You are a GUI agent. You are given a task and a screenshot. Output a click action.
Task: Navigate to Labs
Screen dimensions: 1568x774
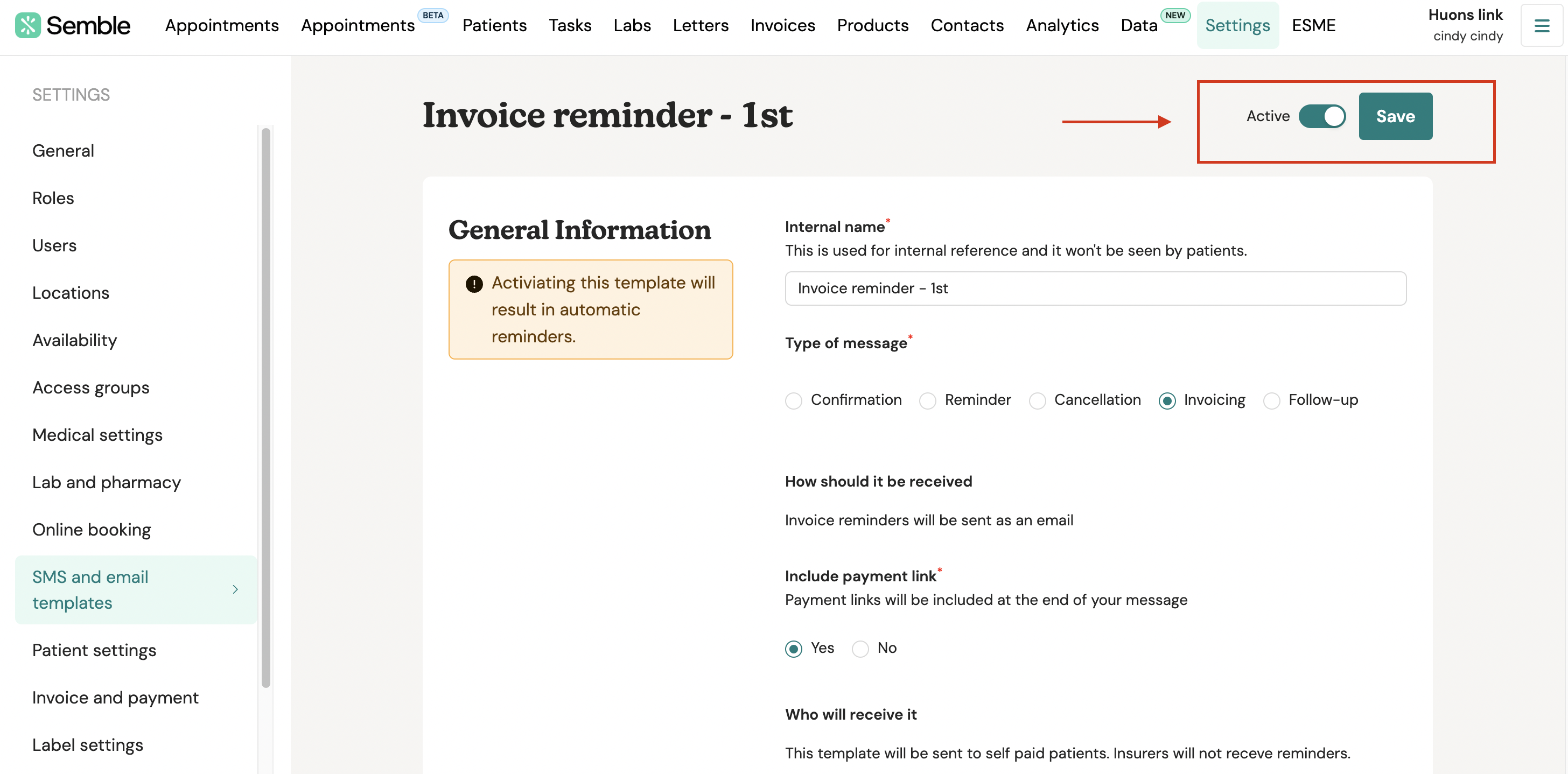click(x=632, y=25)
